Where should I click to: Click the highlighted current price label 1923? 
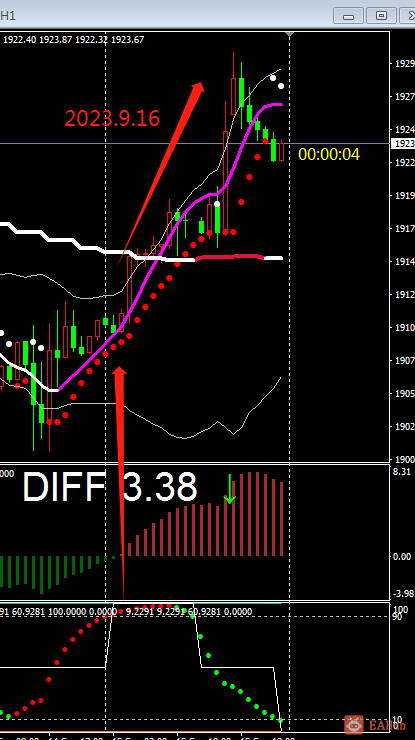(404, 143)
